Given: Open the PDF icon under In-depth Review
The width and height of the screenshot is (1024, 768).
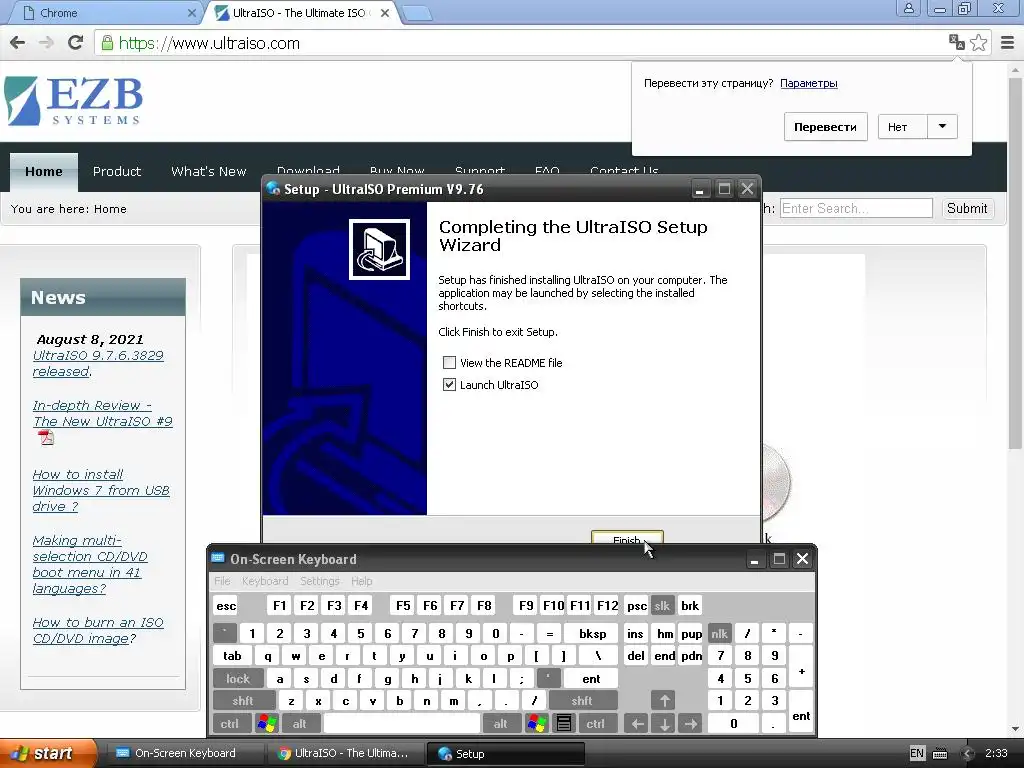Looking at the screenshot, I should 46,438.
